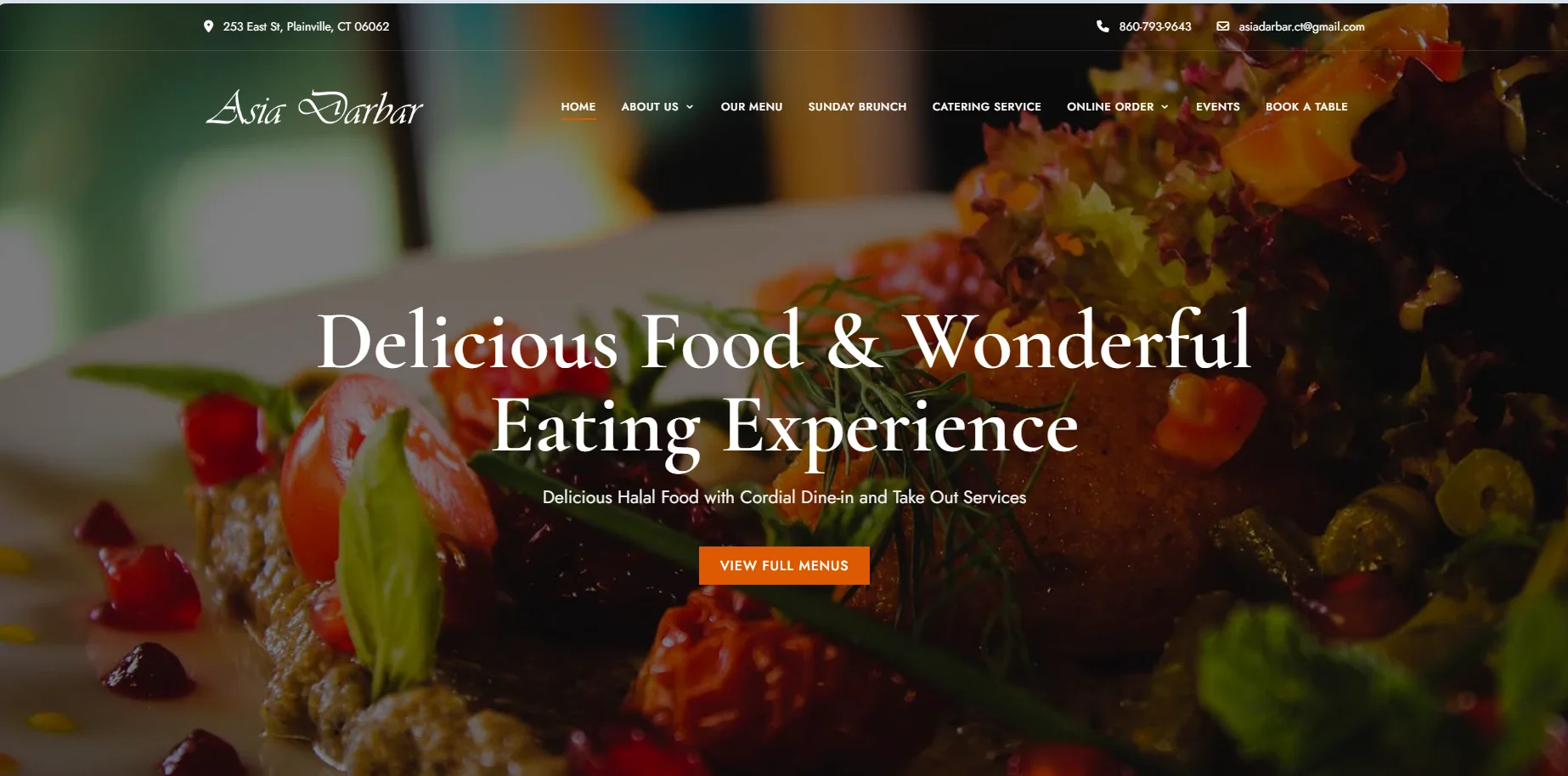The image size is (1568, 776).
Task: Click the View Full Menus button
Action: [784, 565]
